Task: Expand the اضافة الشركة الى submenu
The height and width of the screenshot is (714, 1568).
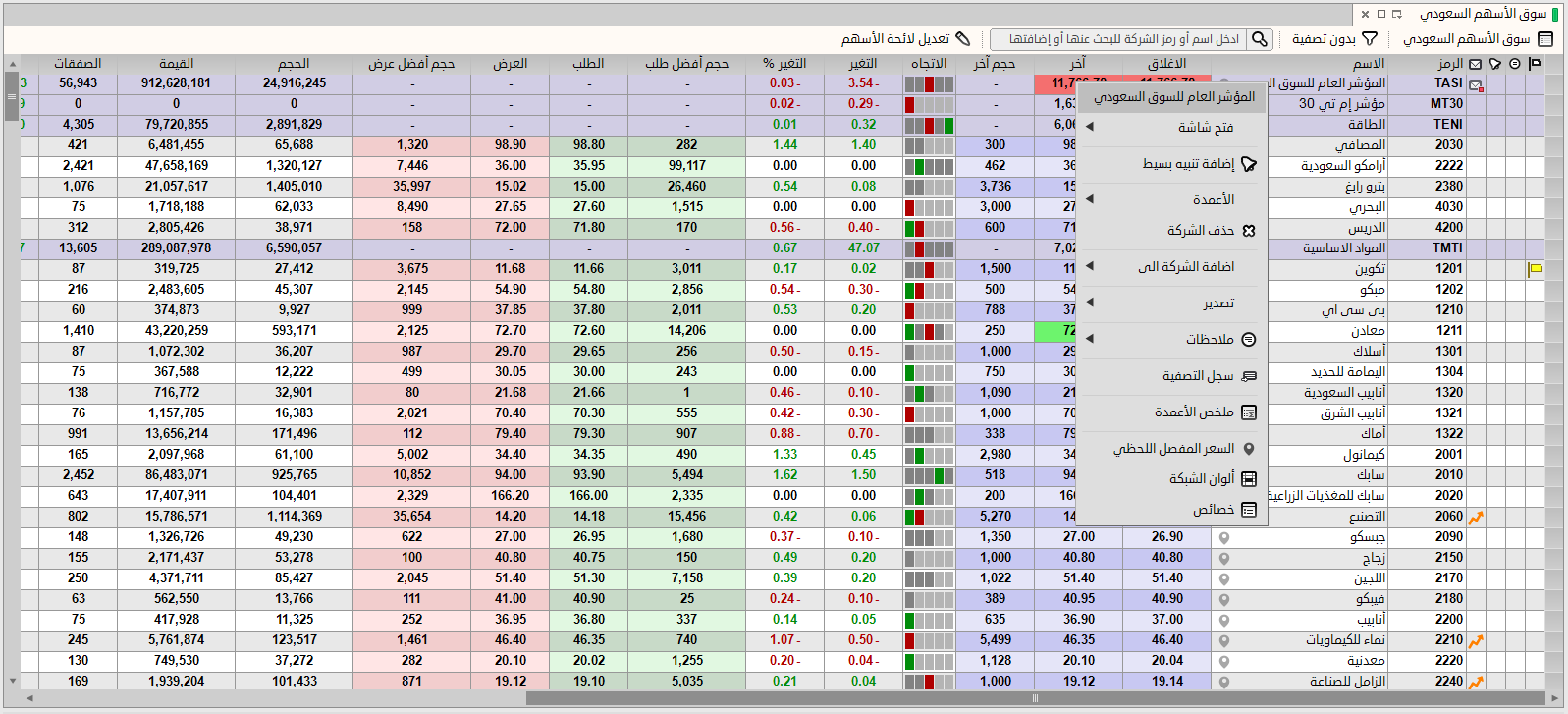Action: (1171, 266)
